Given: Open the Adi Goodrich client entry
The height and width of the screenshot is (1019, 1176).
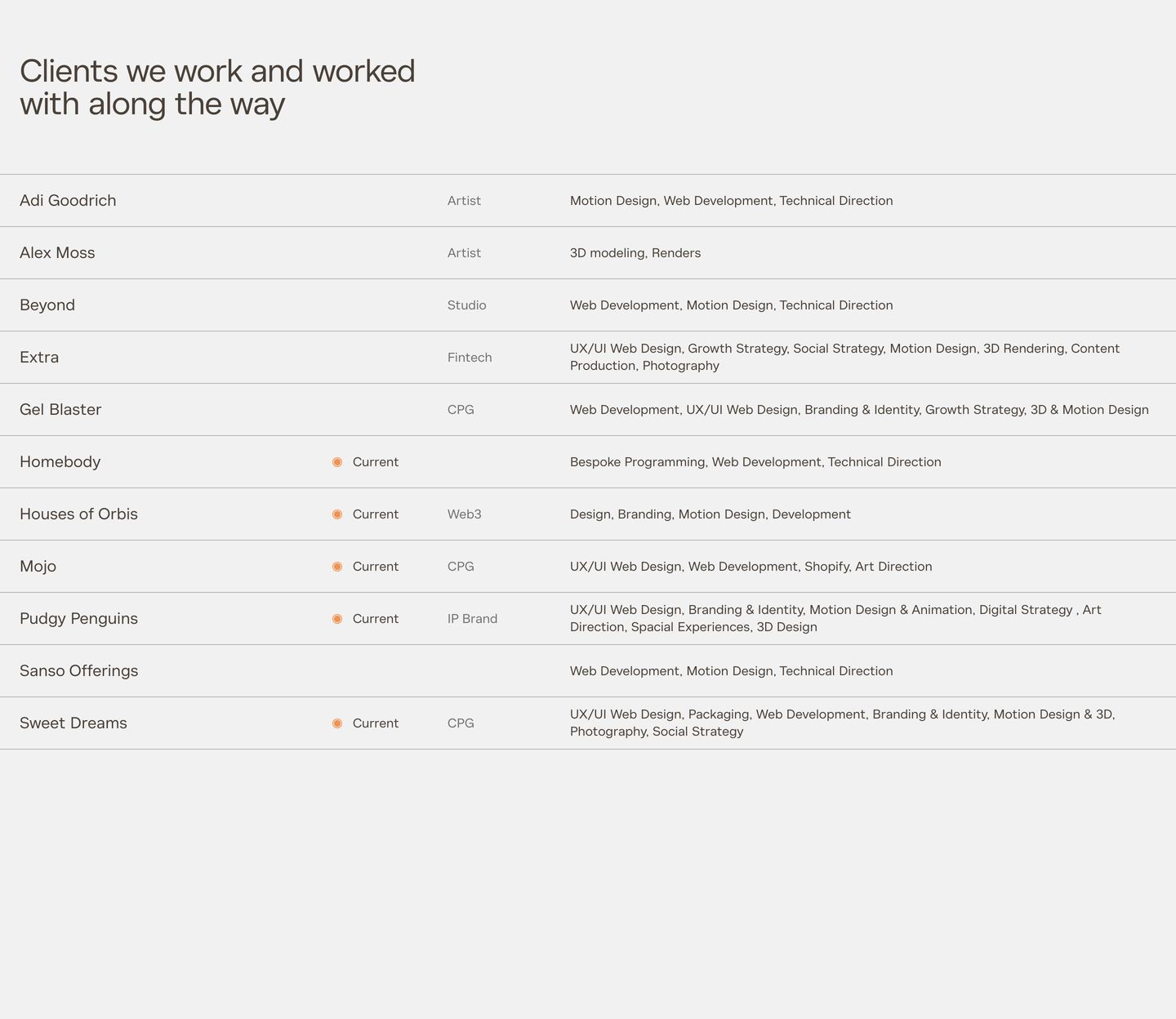Looking at the screenshot, I should click(68, 201).
